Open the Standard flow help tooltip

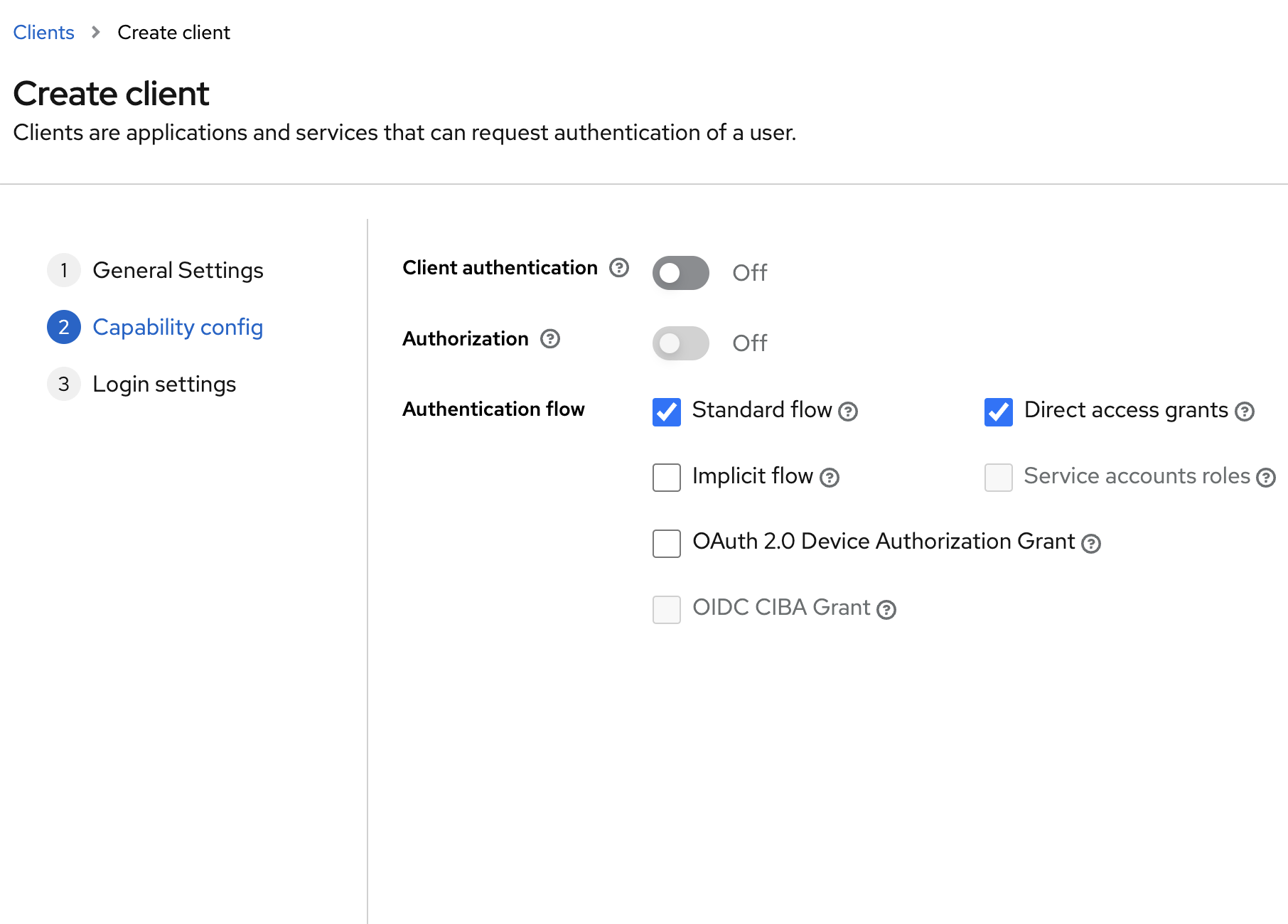848,412
